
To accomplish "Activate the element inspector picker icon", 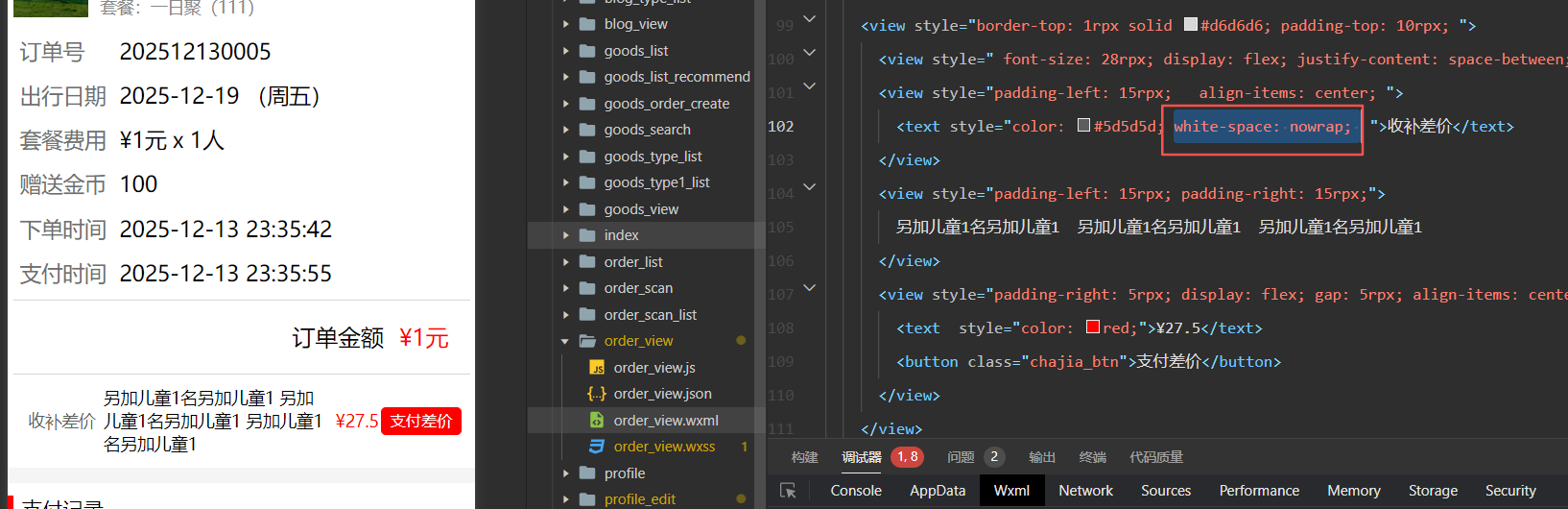I will pyautogui.click(x=788, y=491).
